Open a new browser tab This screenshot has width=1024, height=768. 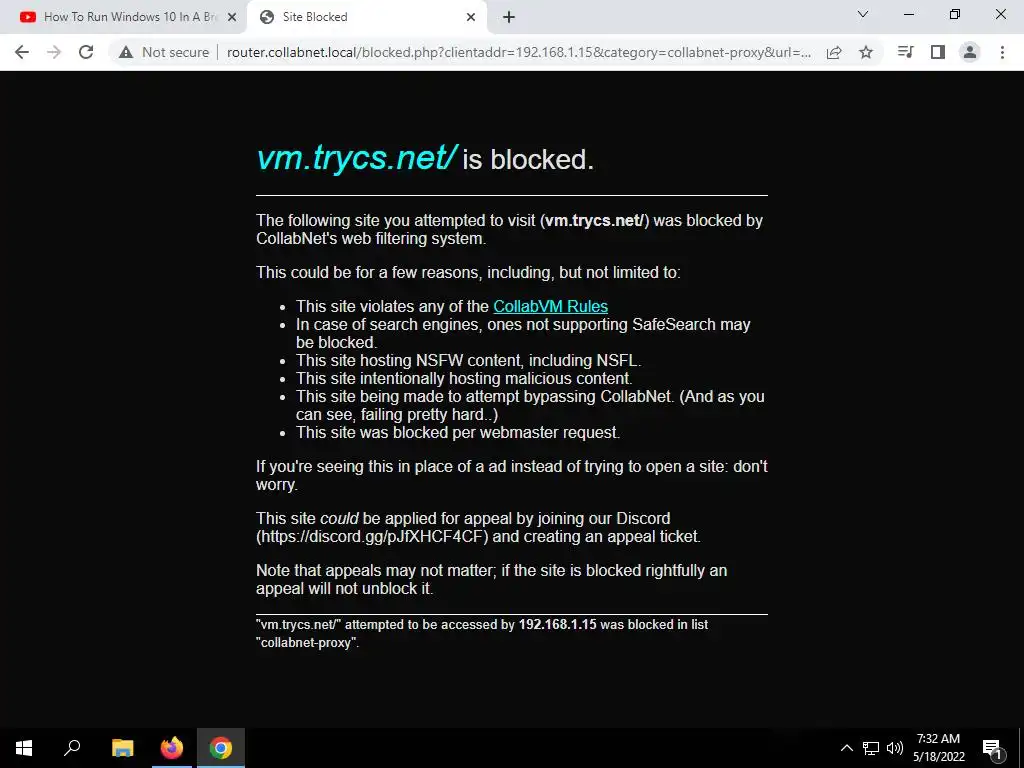click(509, 17)
